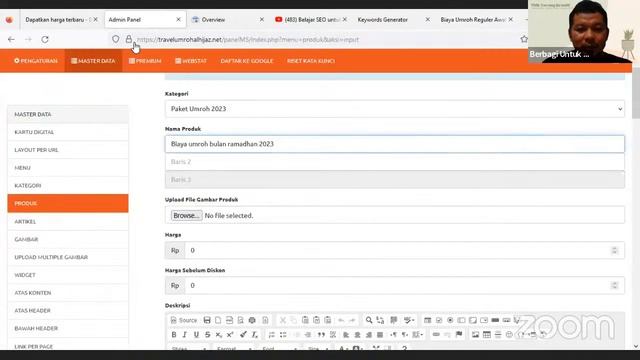Click the Nama Produk input field

(395, 144)
